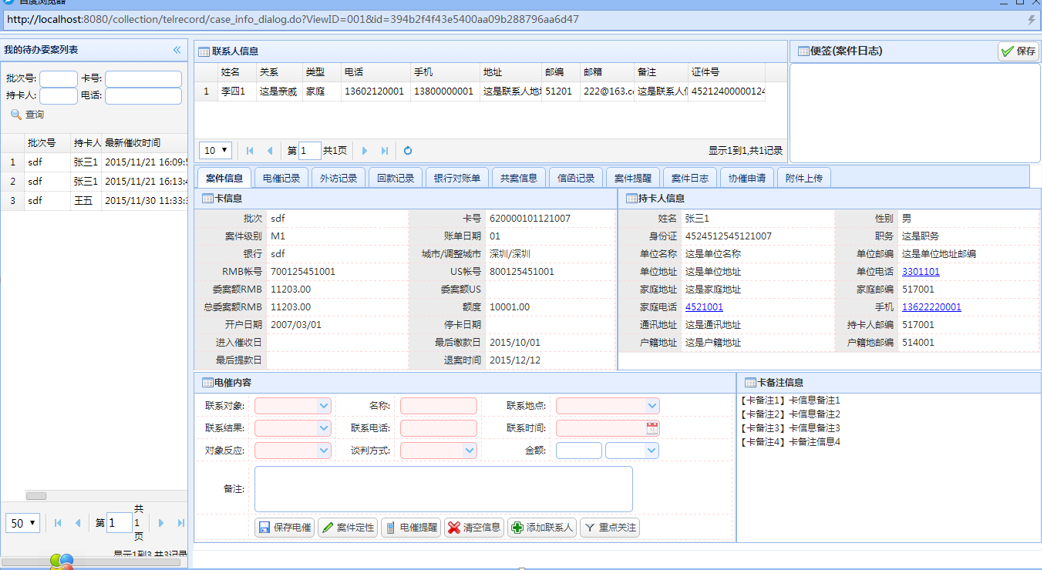Click 清空信息 to clear the form

point(474,528)
